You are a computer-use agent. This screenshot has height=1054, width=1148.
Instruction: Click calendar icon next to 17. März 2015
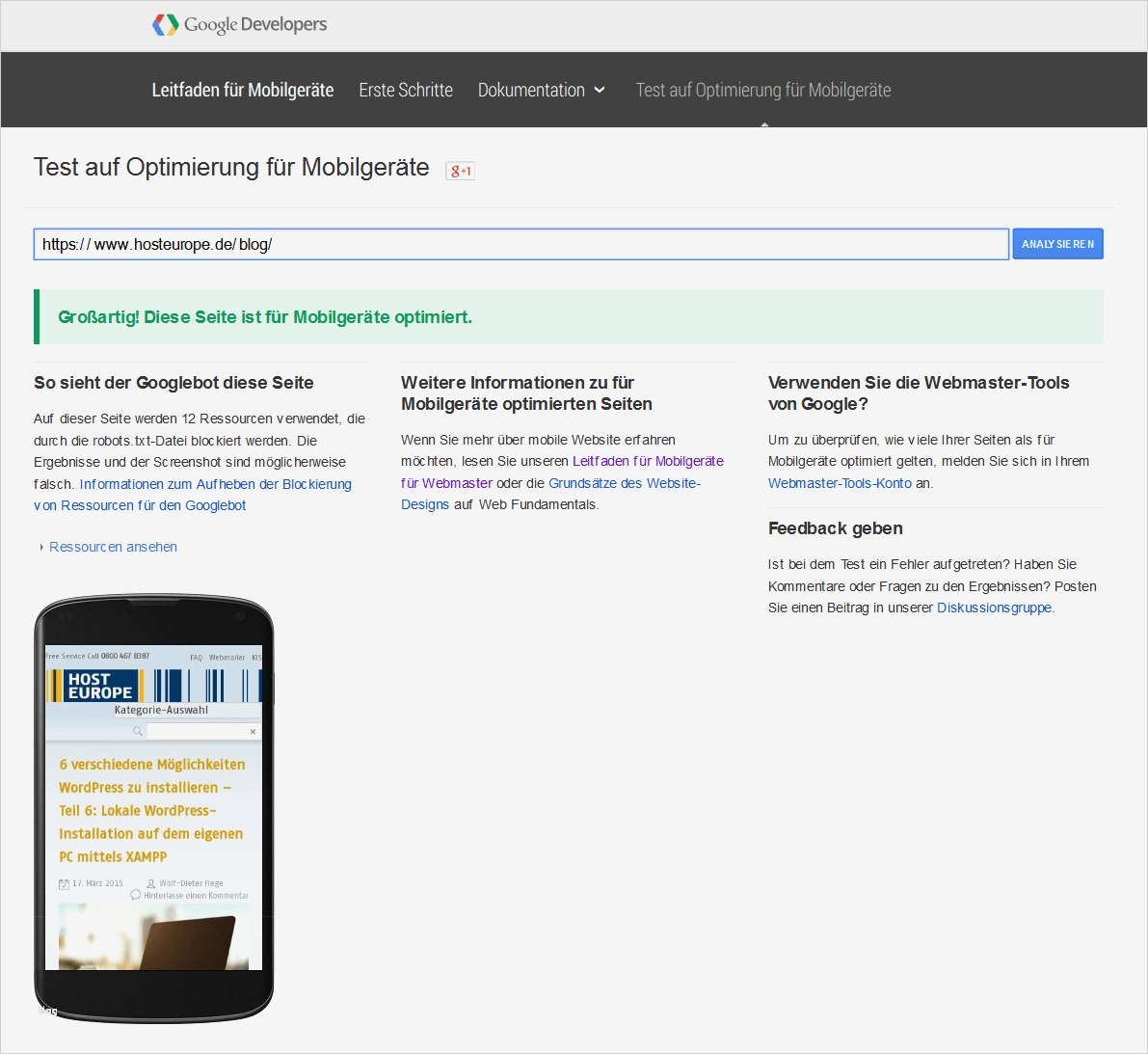click(x=64, y=884)
